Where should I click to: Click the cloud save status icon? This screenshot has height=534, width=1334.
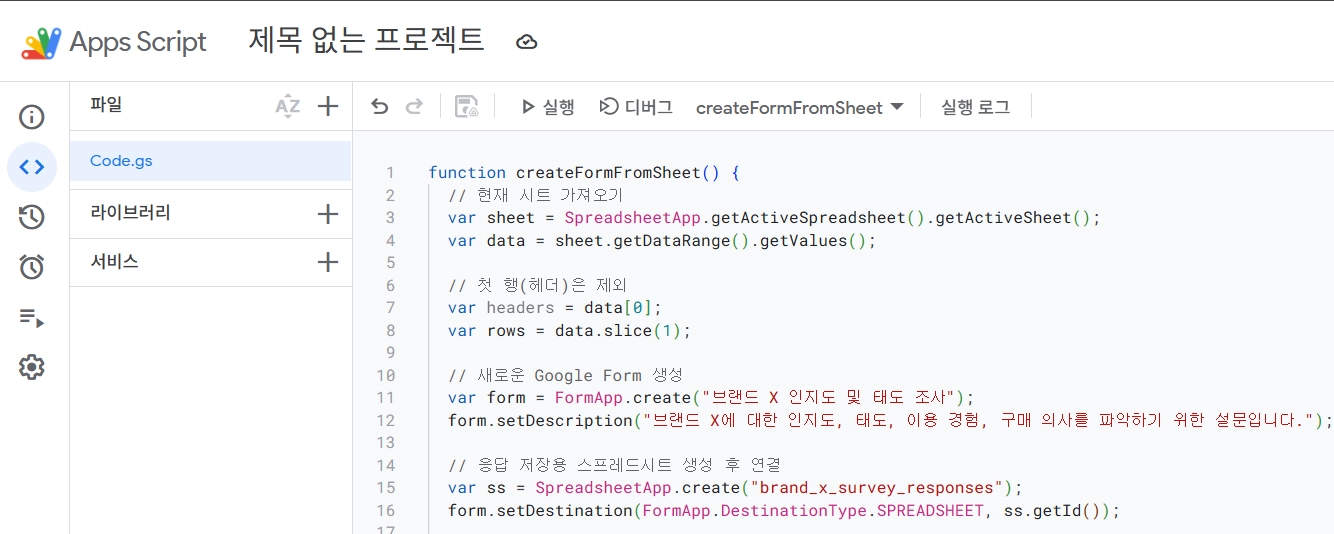[526, 42]
